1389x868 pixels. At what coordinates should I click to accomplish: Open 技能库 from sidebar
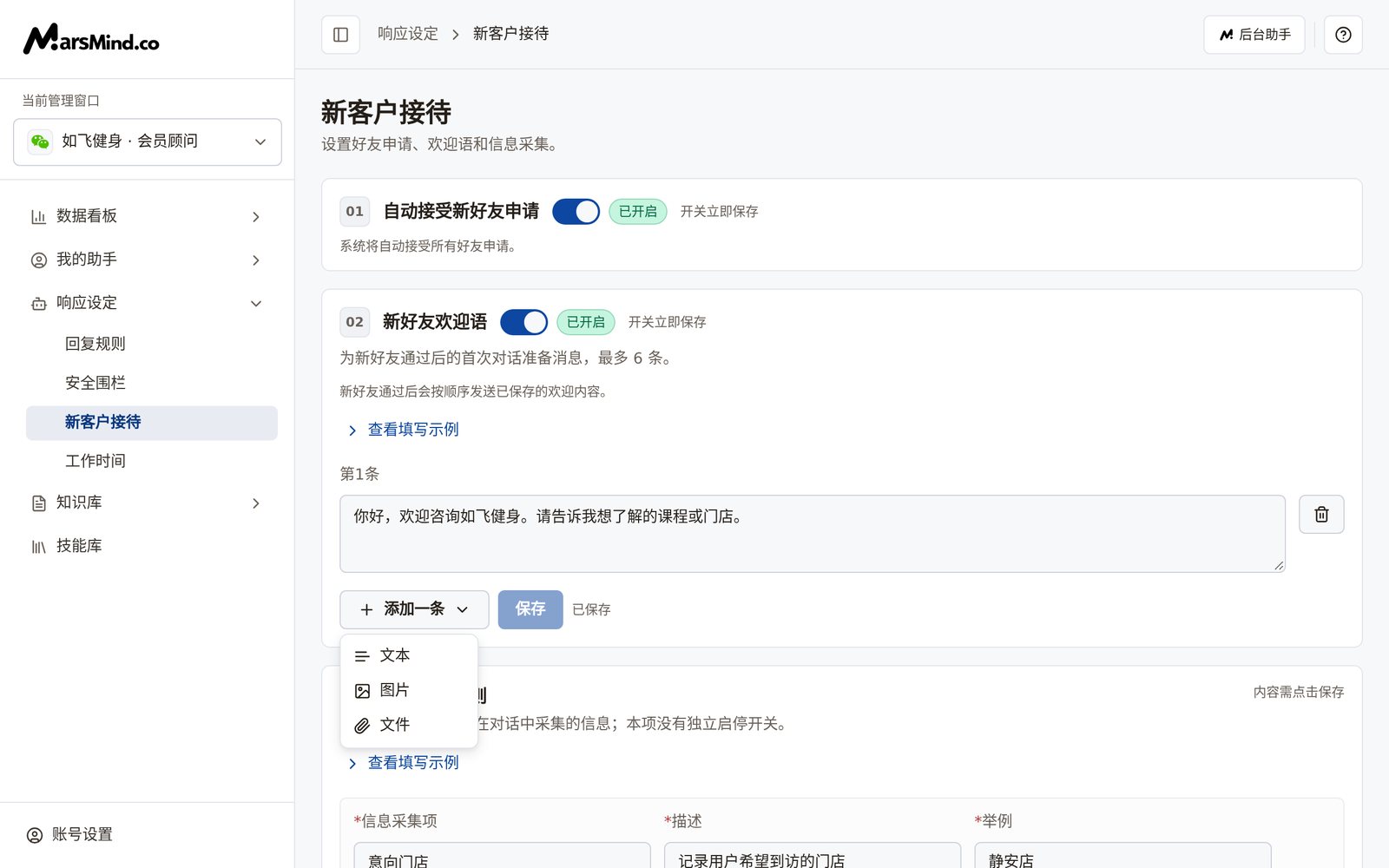148,546
